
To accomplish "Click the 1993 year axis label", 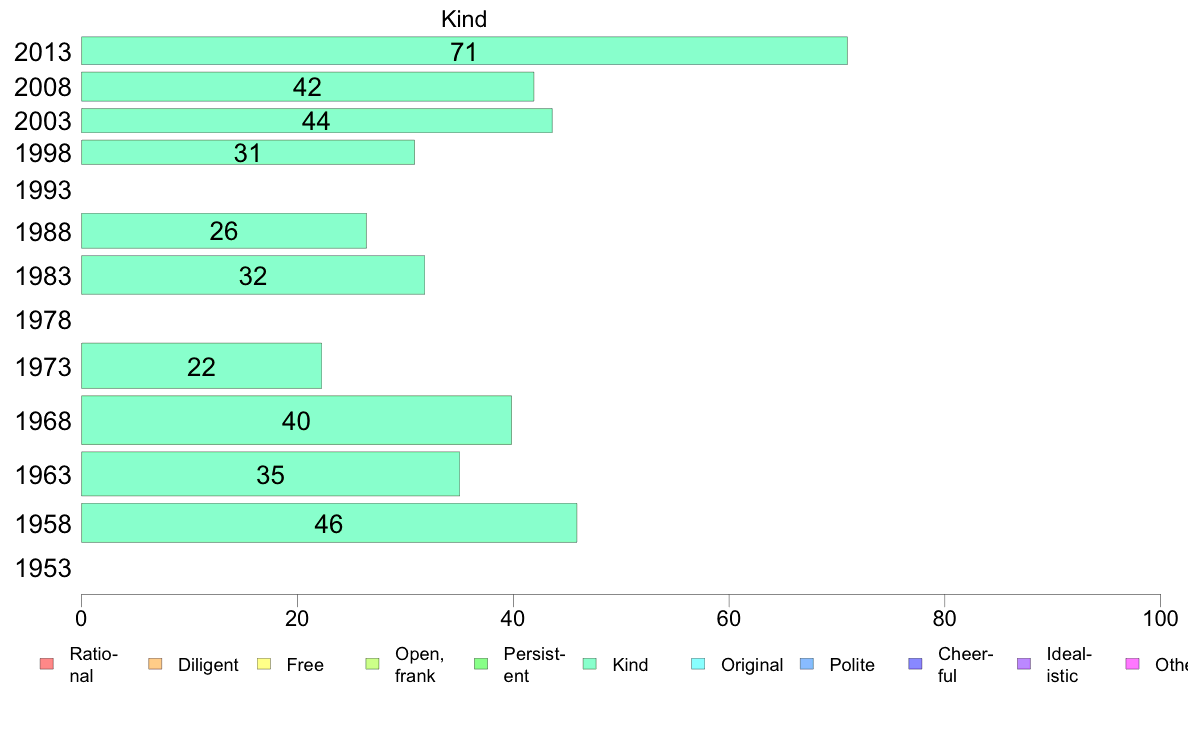I will 43,190.
